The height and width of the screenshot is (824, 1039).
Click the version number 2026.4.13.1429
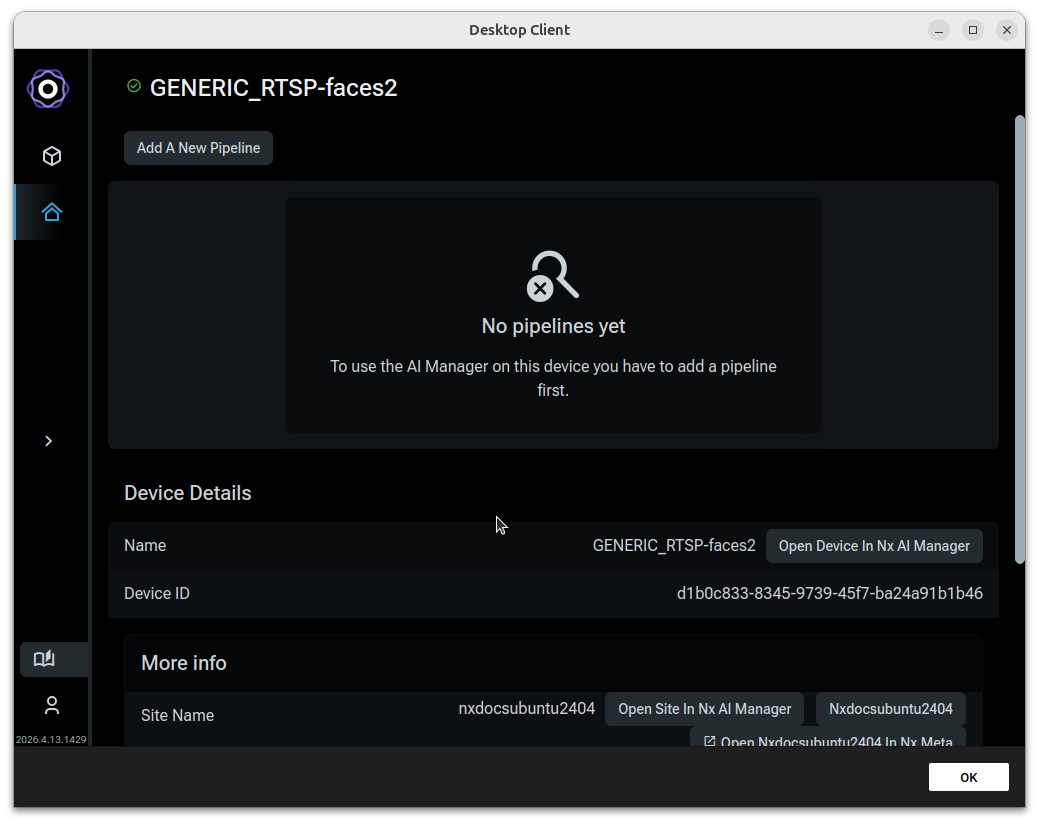tap(51, 739)
